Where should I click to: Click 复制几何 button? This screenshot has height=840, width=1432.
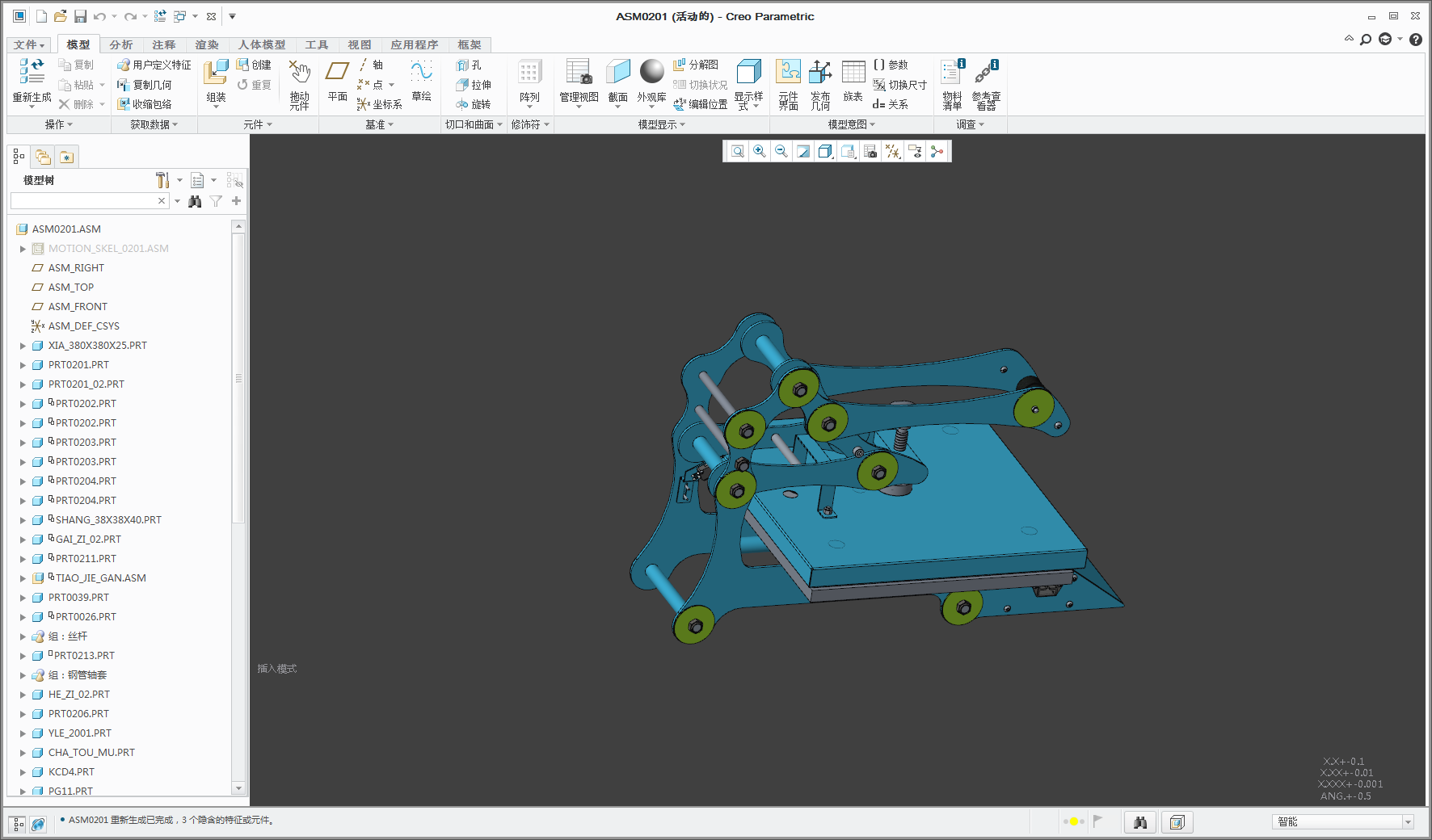[145, 85]
